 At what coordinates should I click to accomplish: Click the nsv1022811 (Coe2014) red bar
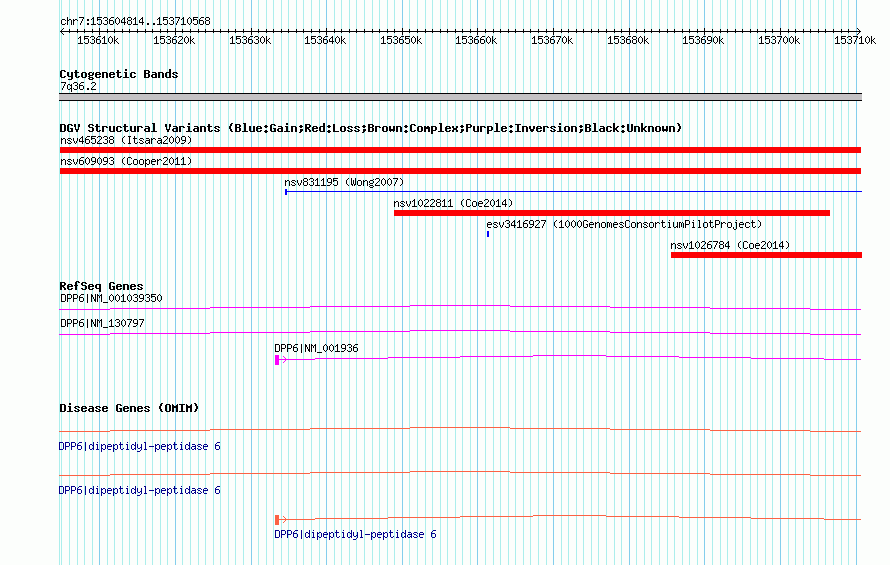tap(612, 213)
